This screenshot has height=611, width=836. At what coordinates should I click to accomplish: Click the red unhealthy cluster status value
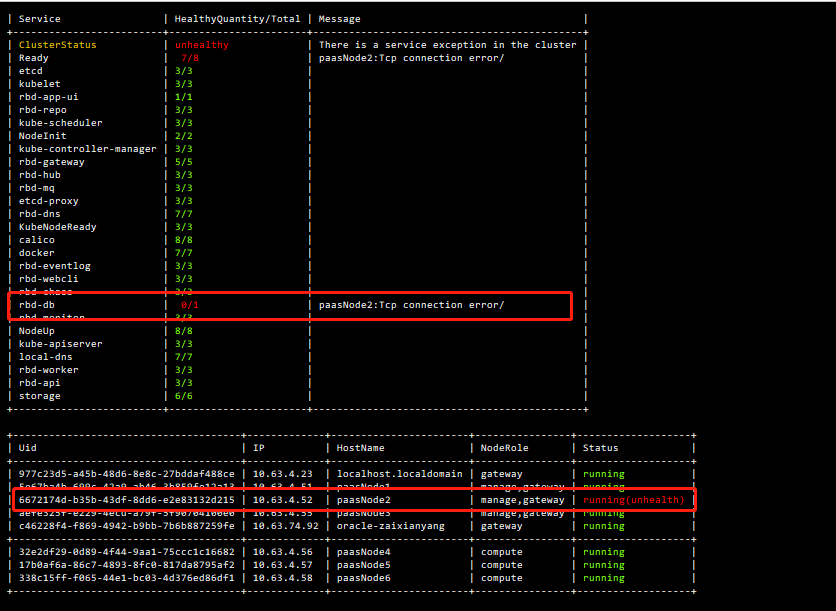(x=202, y=45)
